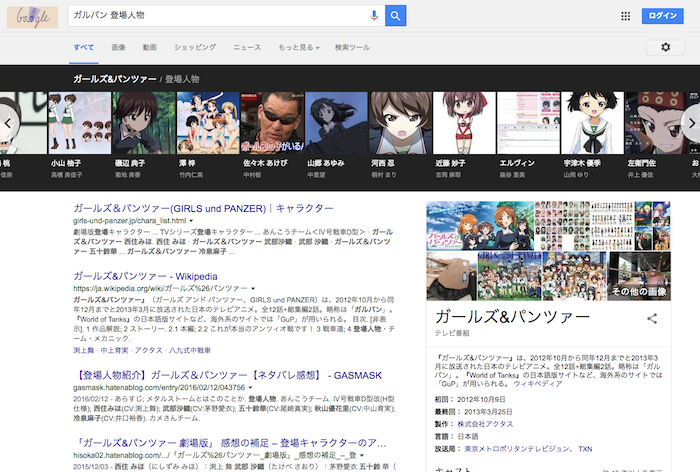Share the ガールズ&パンツァー knowledge panel

point(652,319)
